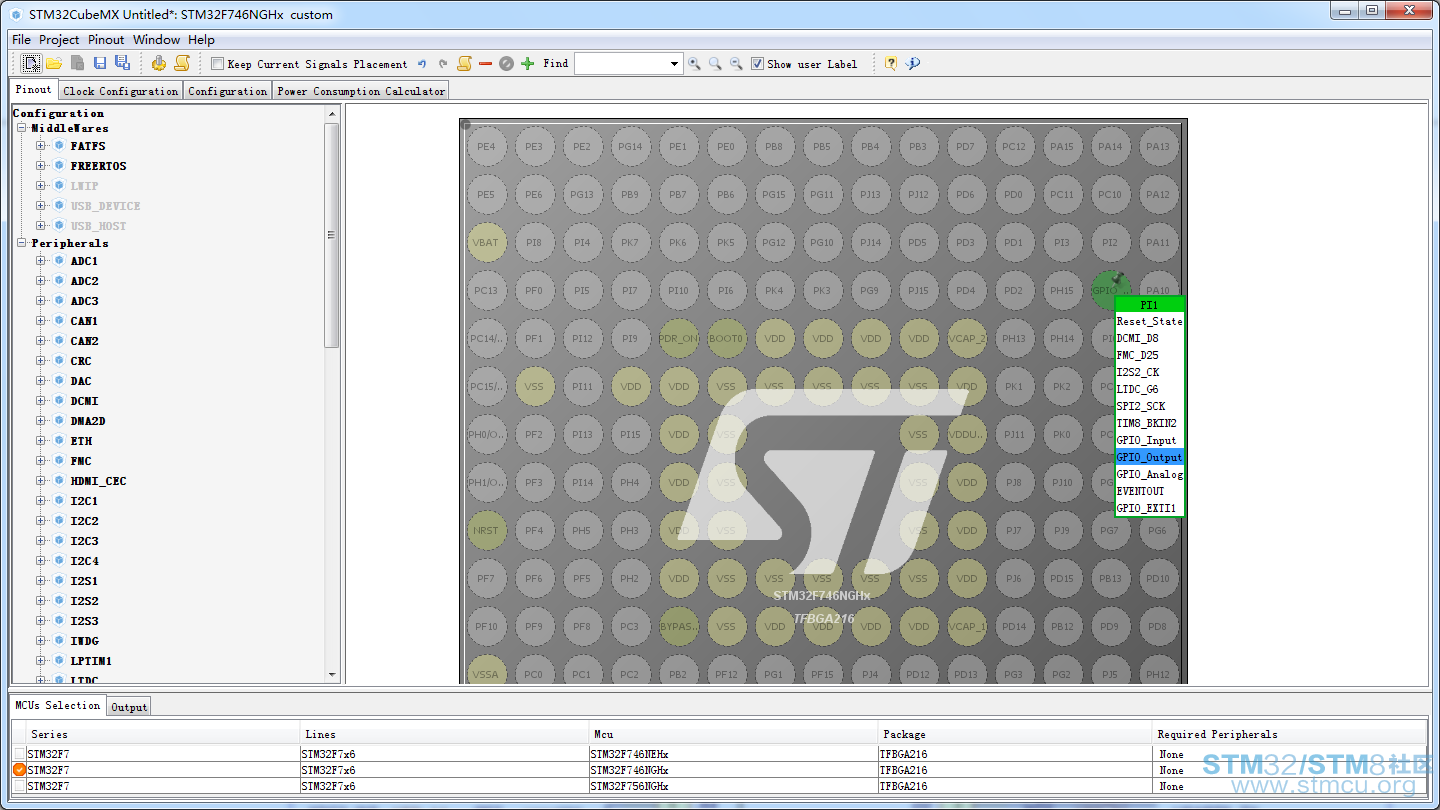
Task: Click the blue cube icon beside IWDG
Action: pos(59,641)
